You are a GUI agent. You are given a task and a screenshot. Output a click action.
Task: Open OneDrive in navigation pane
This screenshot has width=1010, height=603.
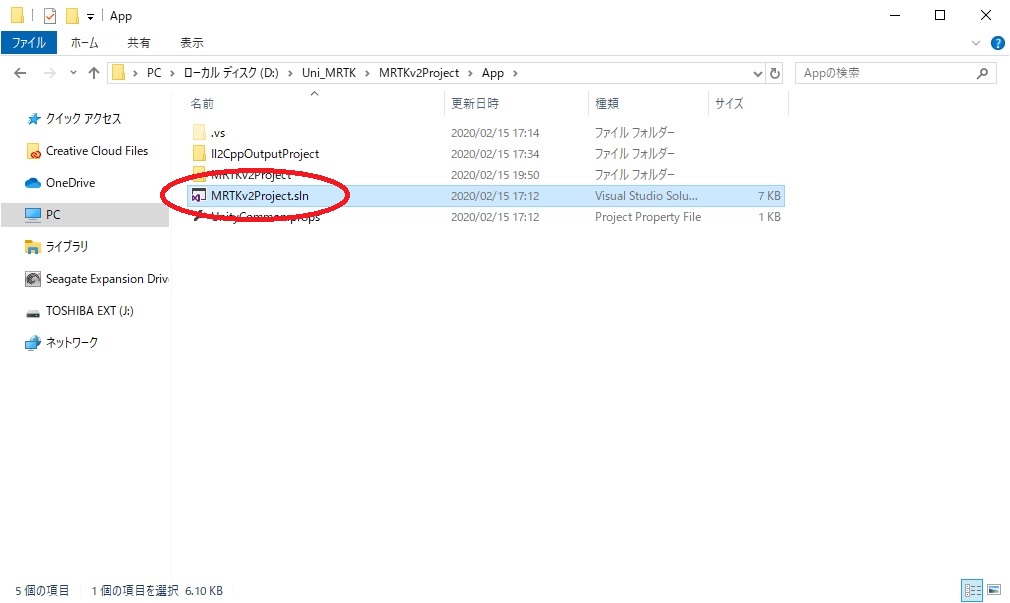point(70,183)
